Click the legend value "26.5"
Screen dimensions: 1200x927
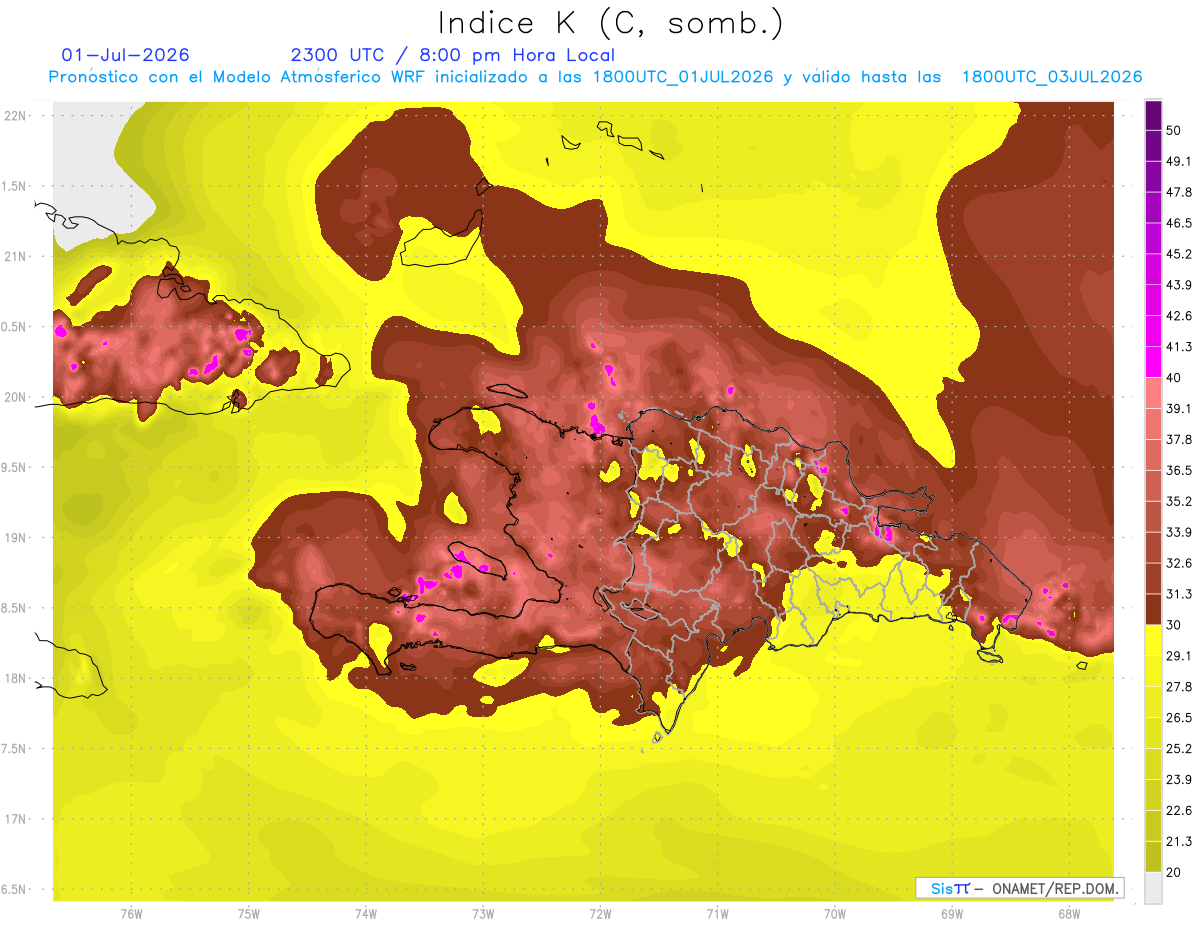click(1179, 717)
